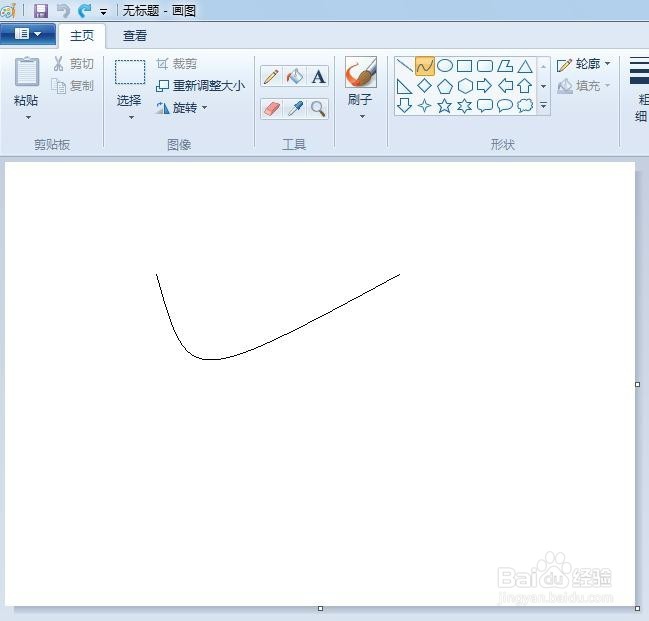Click the 复制 copy button

tap(72, 86)
